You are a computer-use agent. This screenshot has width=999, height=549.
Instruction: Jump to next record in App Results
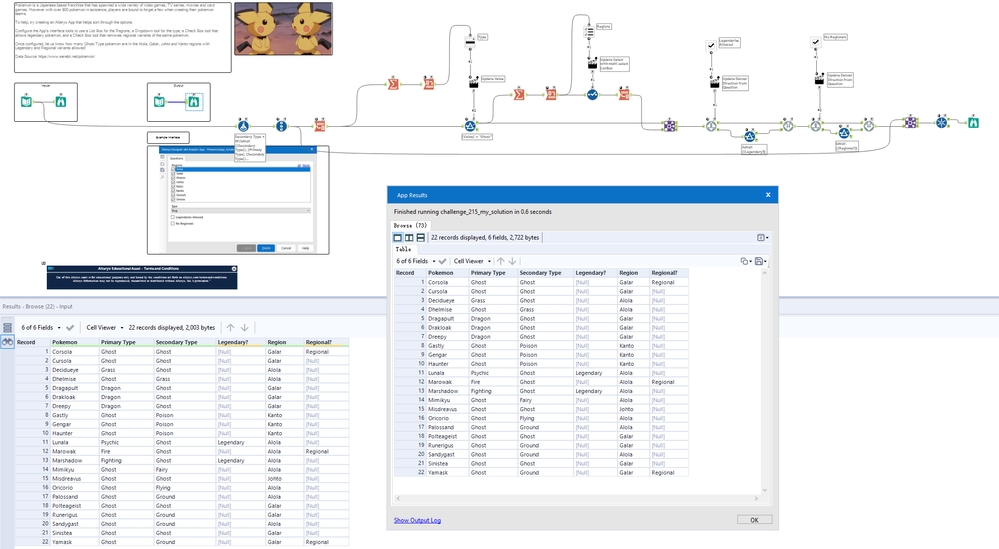(x=512, y=261)
